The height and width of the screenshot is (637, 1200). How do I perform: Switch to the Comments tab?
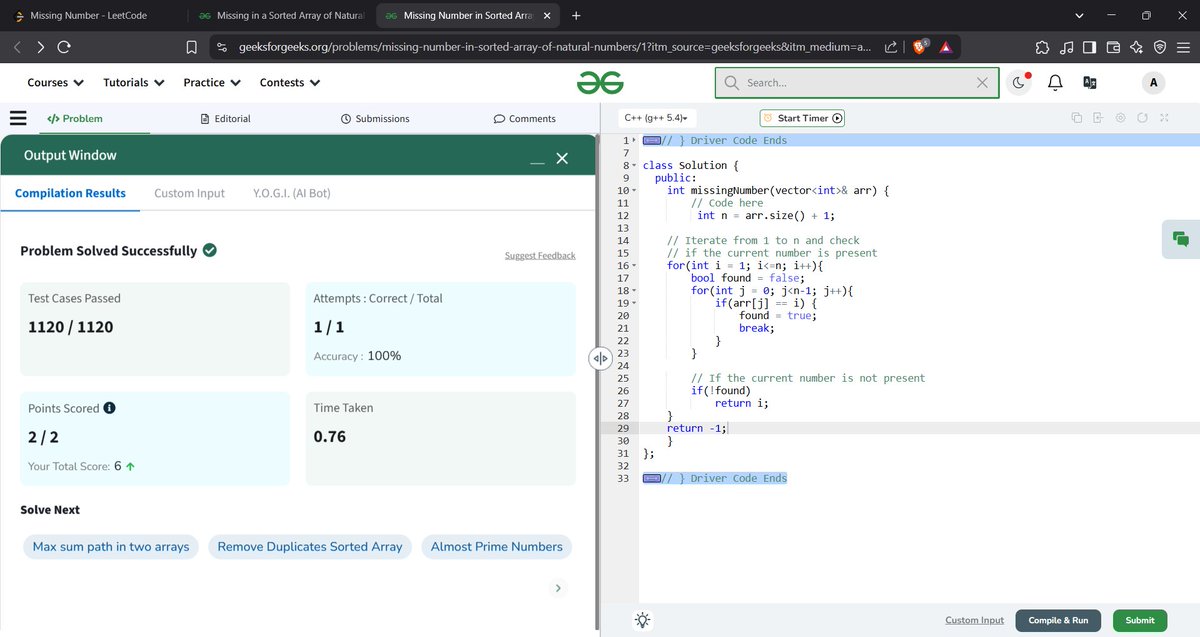[525, 118]
